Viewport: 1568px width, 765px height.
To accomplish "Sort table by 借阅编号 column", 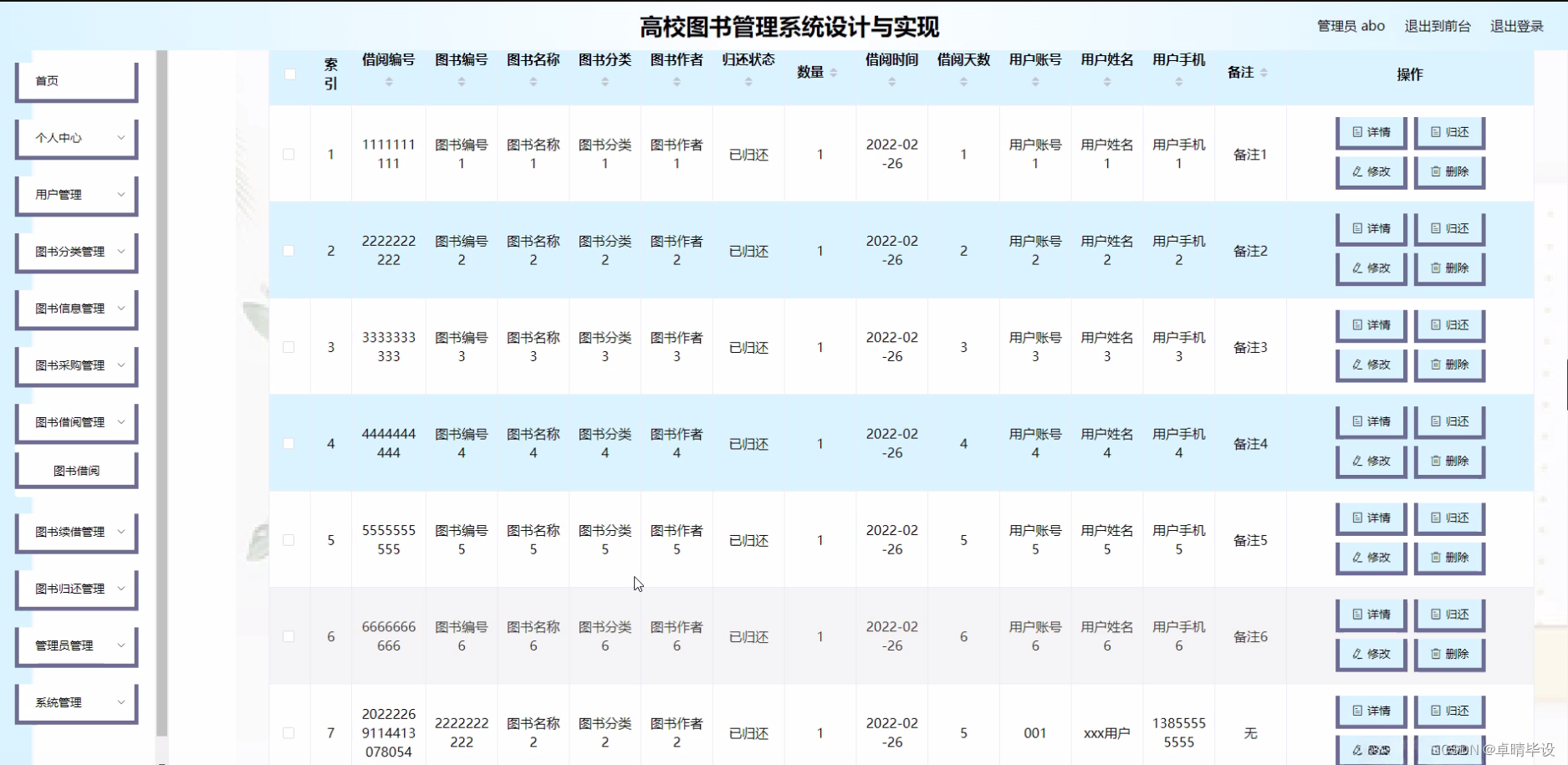I will [x=388, y=81].
